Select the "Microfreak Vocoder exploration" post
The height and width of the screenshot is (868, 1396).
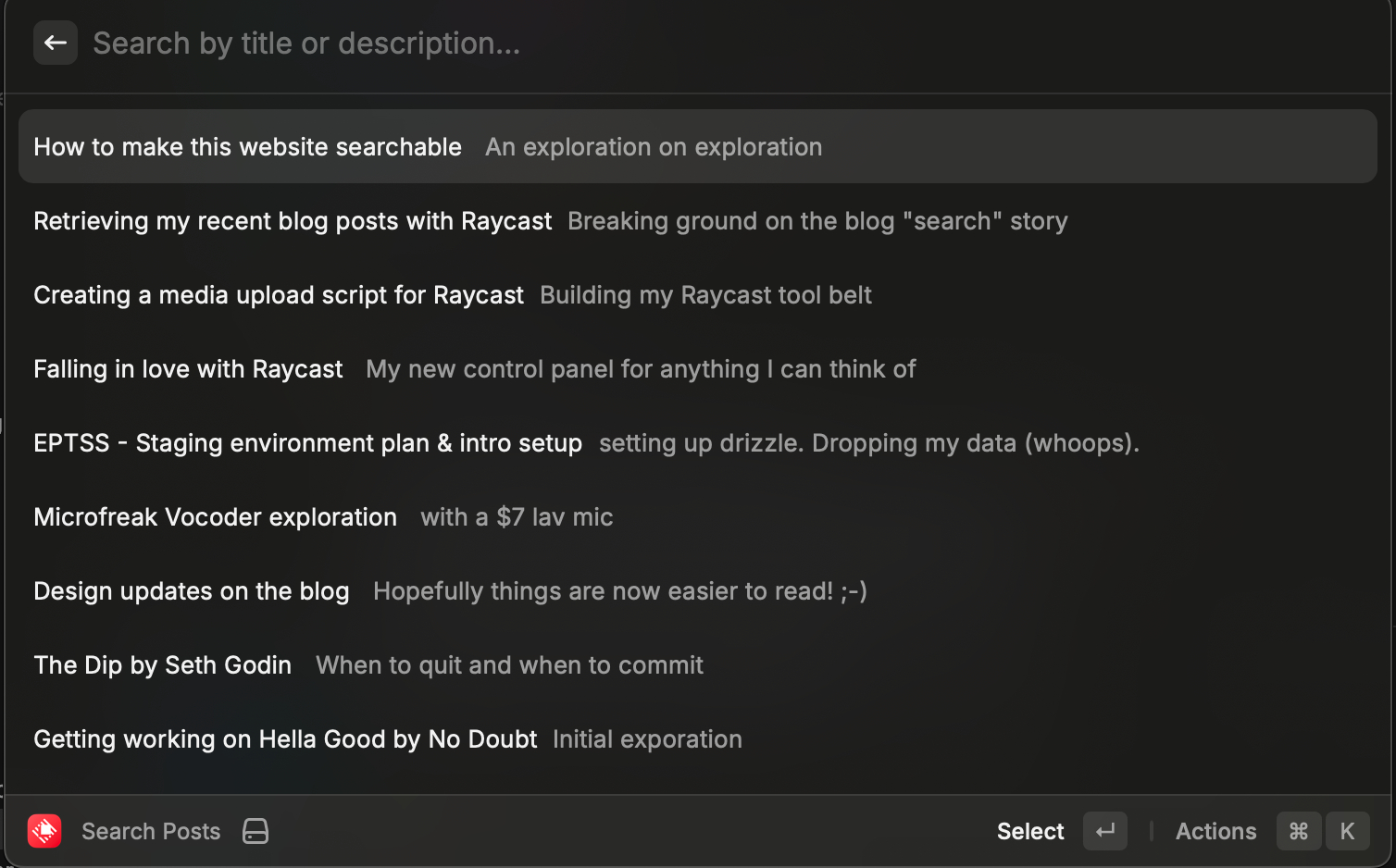[x=698, y=516]
